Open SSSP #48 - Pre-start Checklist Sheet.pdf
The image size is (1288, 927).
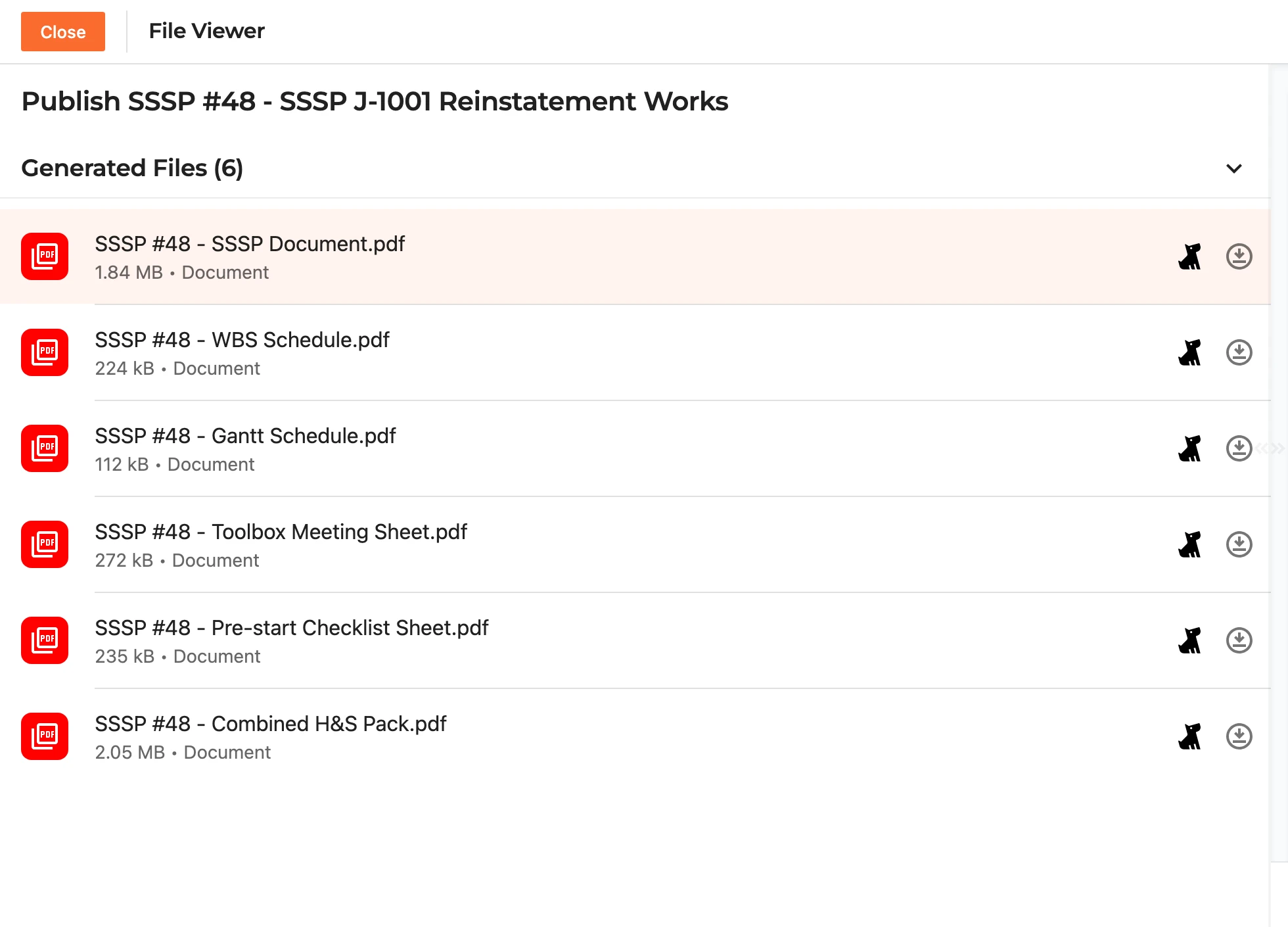pos(292,628)
